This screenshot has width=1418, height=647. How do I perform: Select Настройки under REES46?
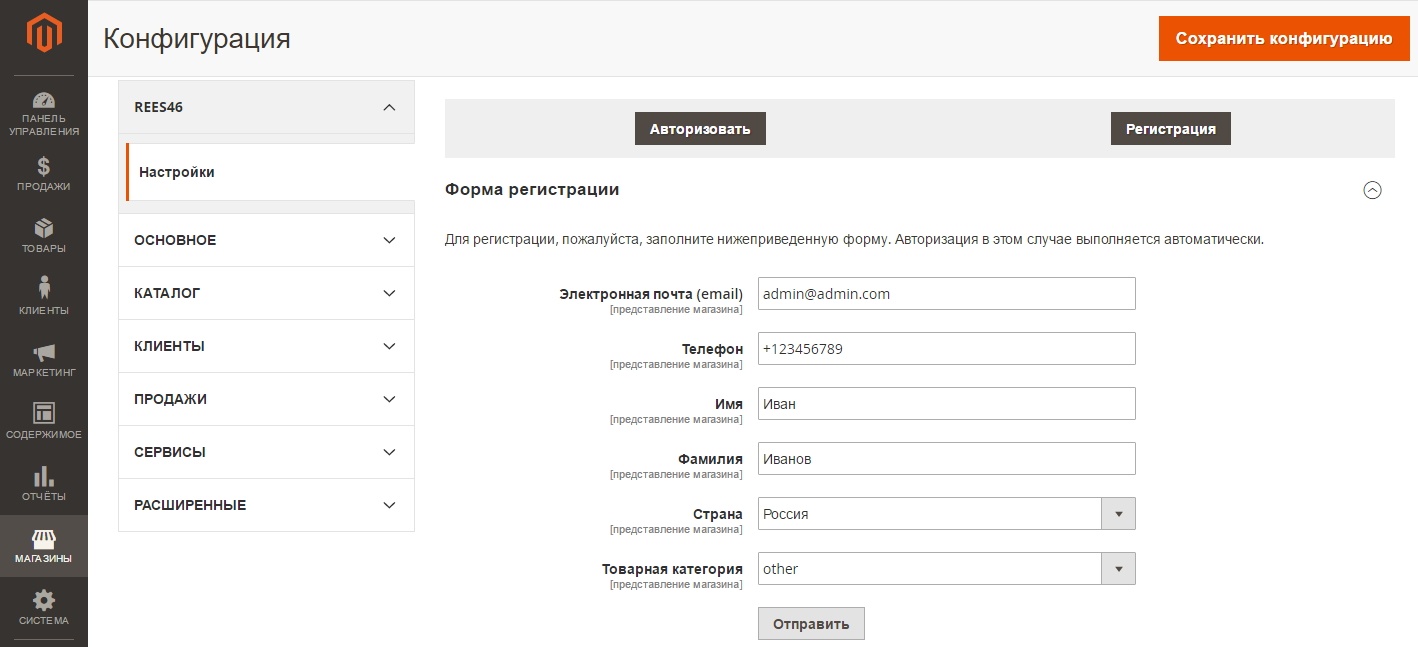178,171
